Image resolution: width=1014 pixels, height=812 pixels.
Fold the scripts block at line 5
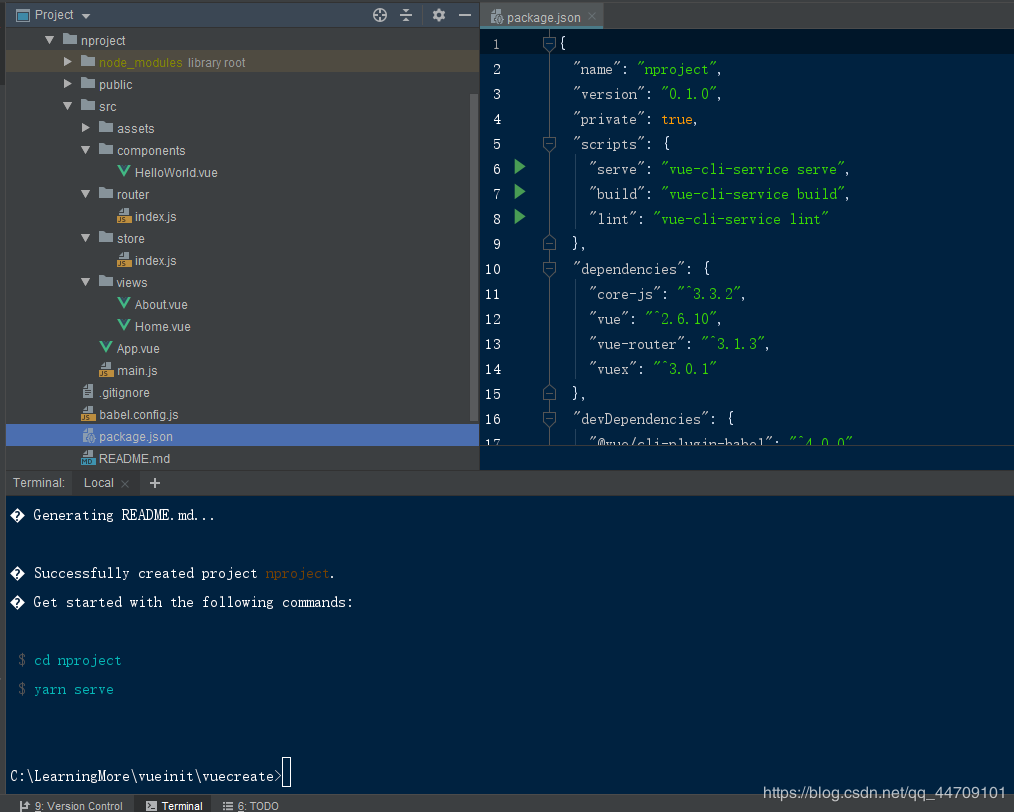point(549,144)
